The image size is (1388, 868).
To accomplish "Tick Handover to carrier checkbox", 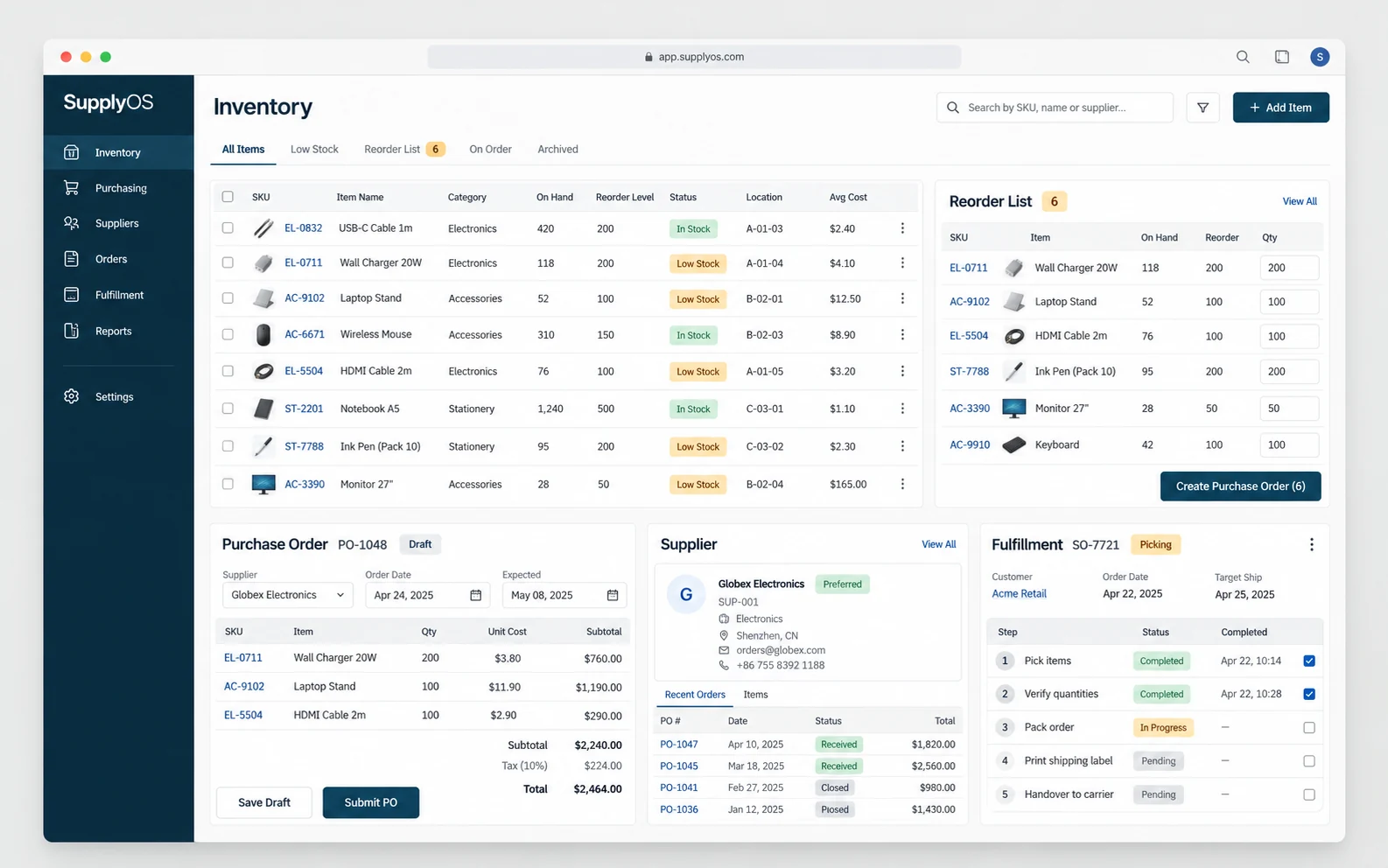I will tap(1309, 794).
